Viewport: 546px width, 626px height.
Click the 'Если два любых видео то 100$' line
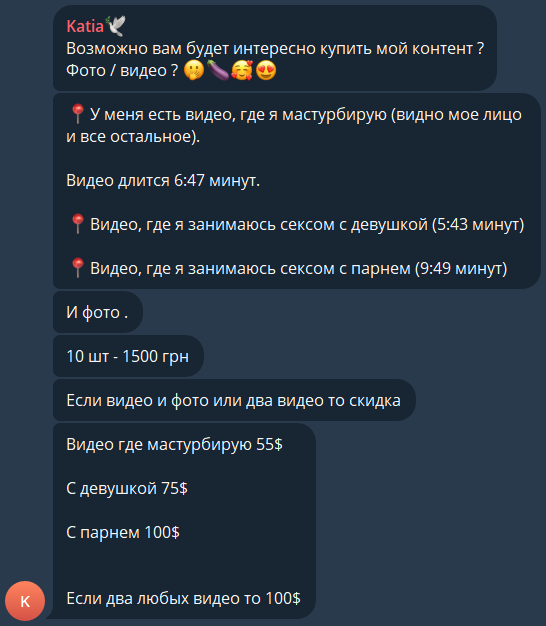(184, 598)
